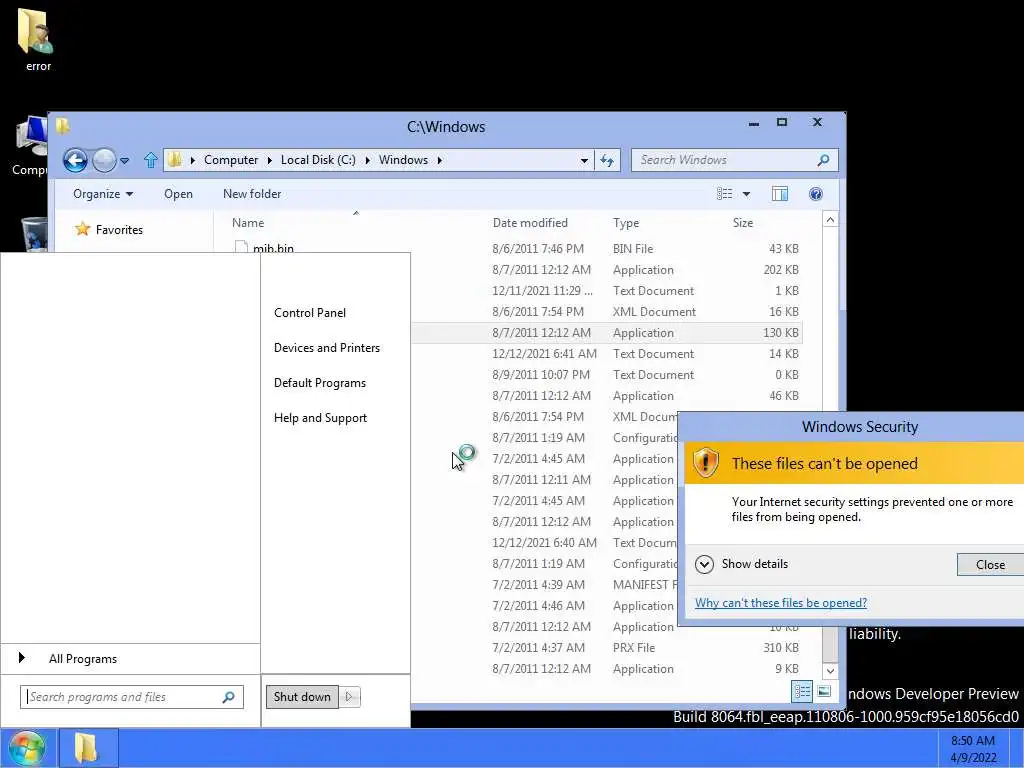Click Computer in the breadcrumb
This screenshot has width=1024, height=768.
click(x=231, y=160)
